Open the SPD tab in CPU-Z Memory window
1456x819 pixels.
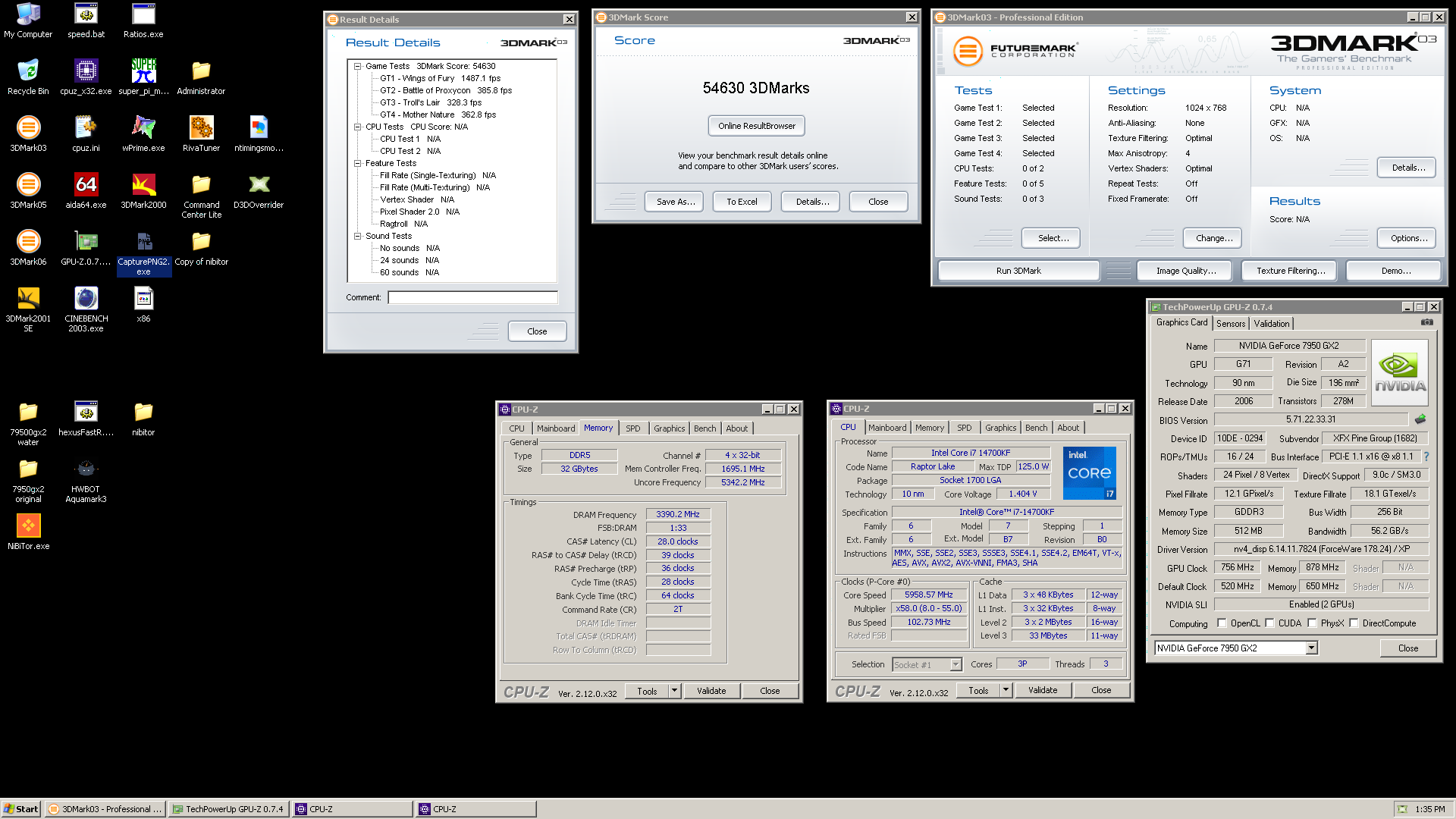point(633,428)
